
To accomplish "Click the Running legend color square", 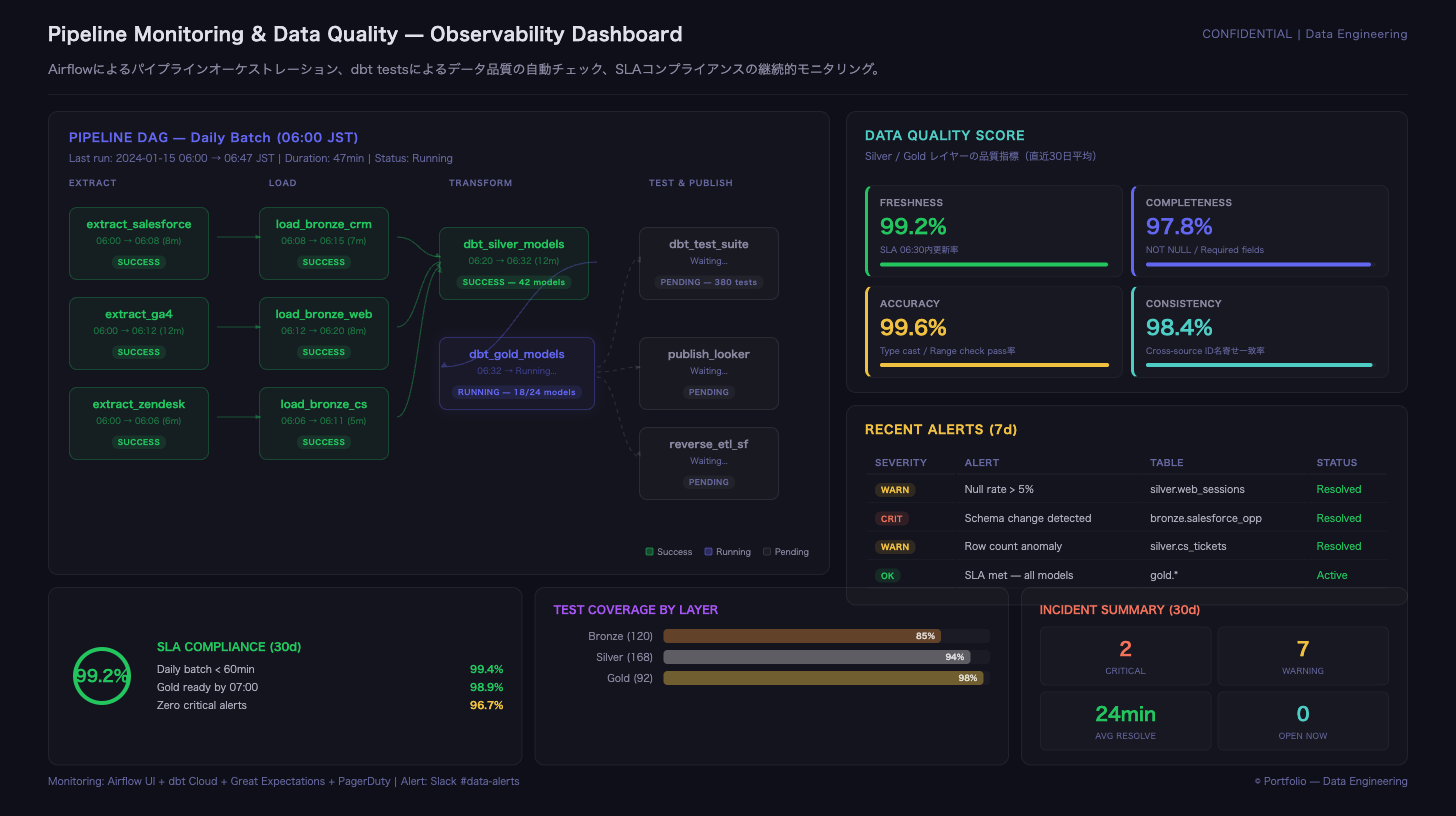I will [x=709, y=552].
